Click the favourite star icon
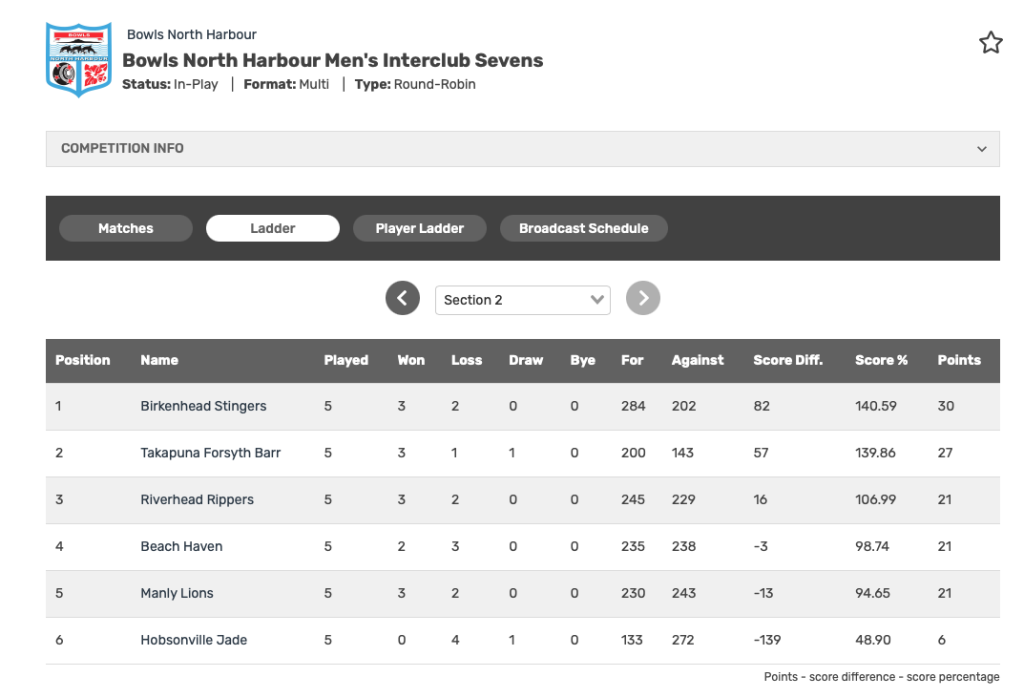The width and height of the screenshot is (1024, 698). point(990,42)
